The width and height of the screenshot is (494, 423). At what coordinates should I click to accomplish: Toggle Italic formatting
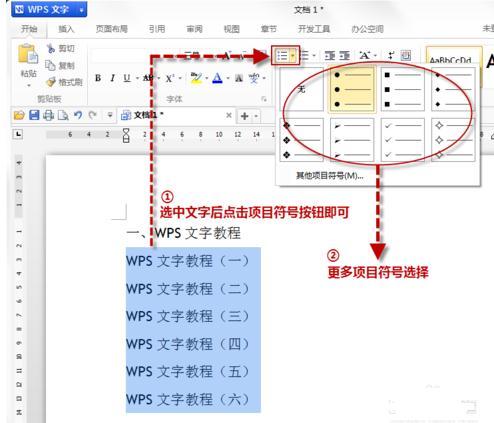[x=113, y=78]
